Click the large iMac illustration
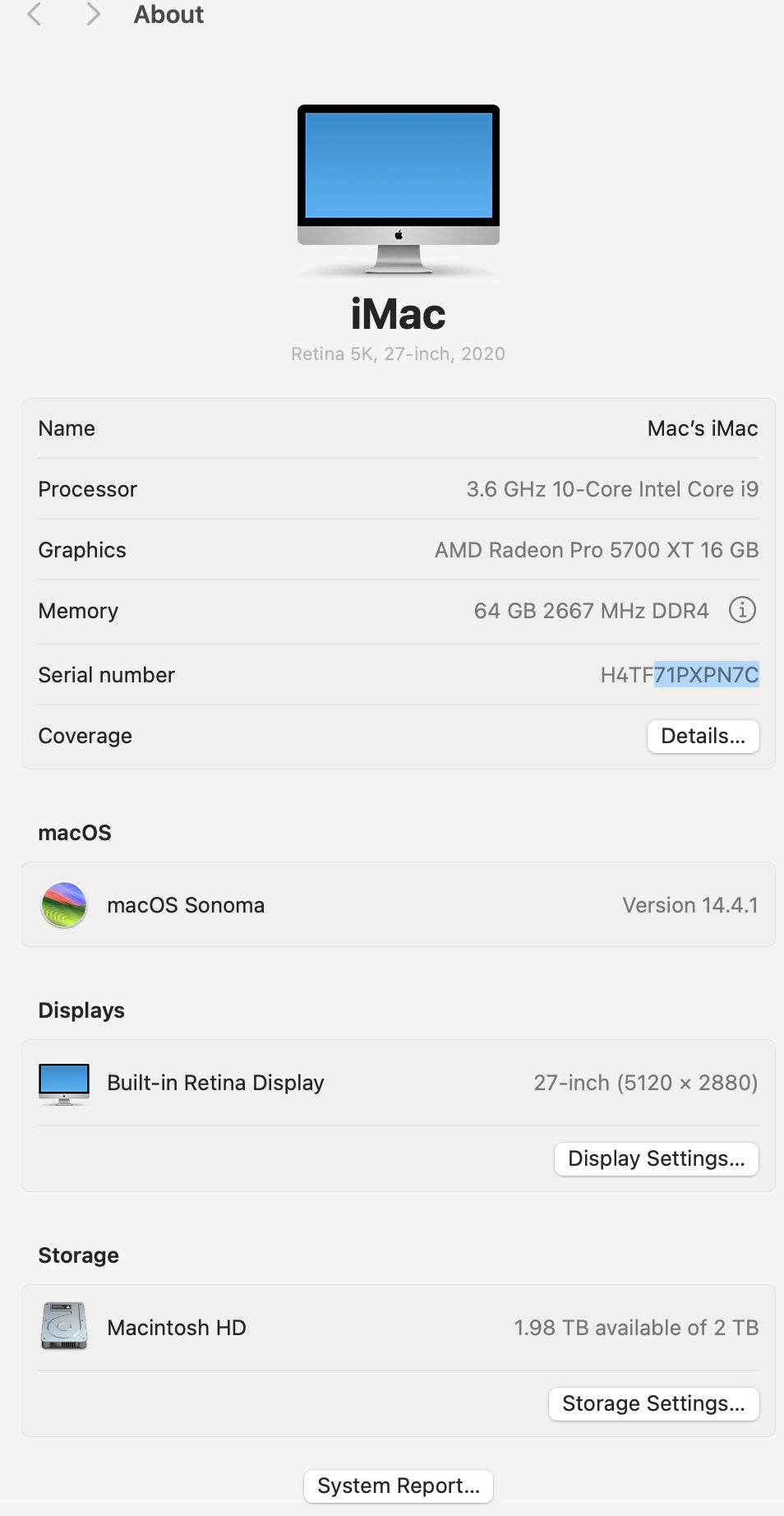Viewport: 784px width, 1516px height. tap(399, 188)
